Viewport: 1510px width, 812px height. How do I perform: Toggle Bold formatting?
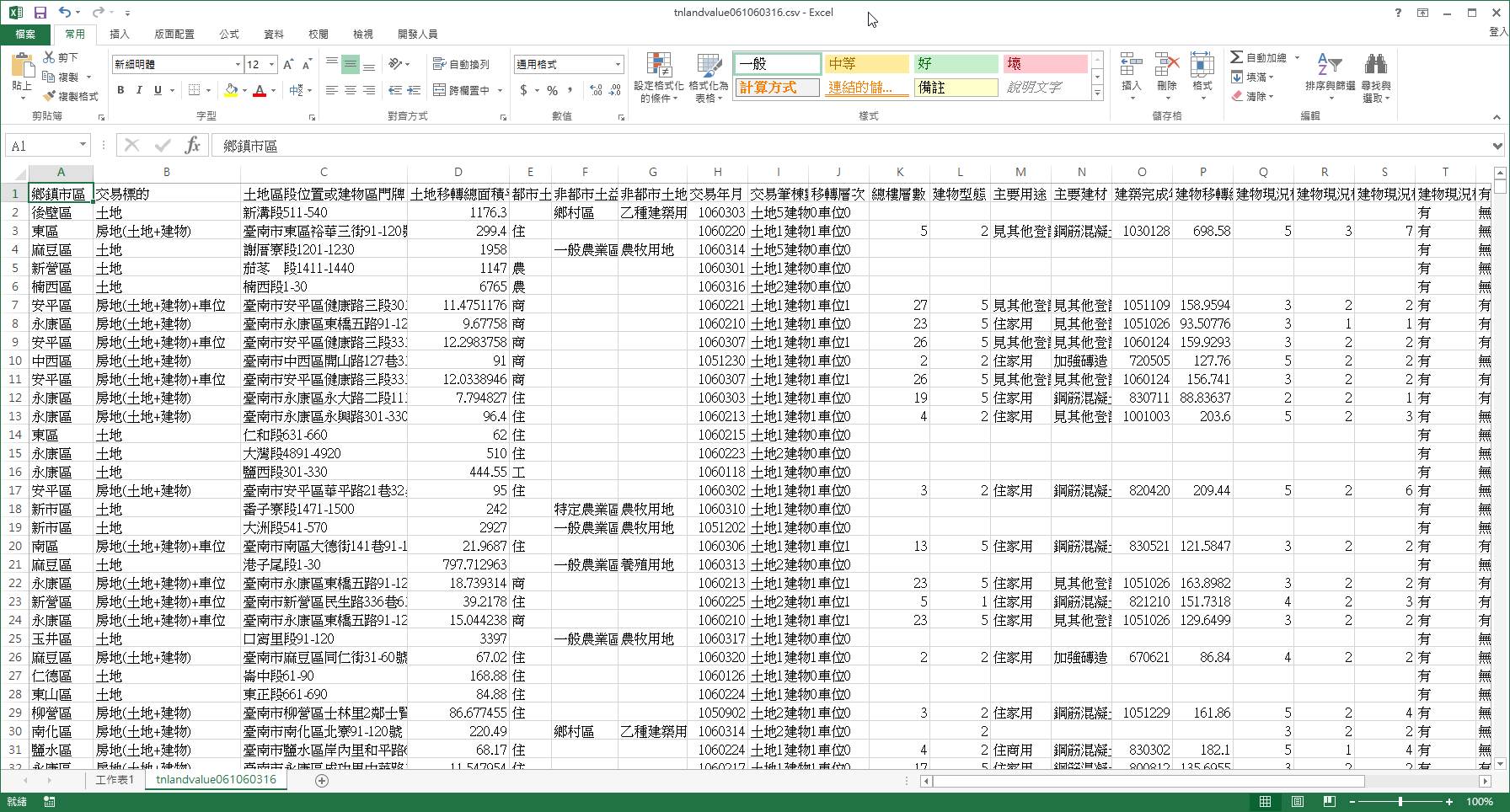(120, 90)
